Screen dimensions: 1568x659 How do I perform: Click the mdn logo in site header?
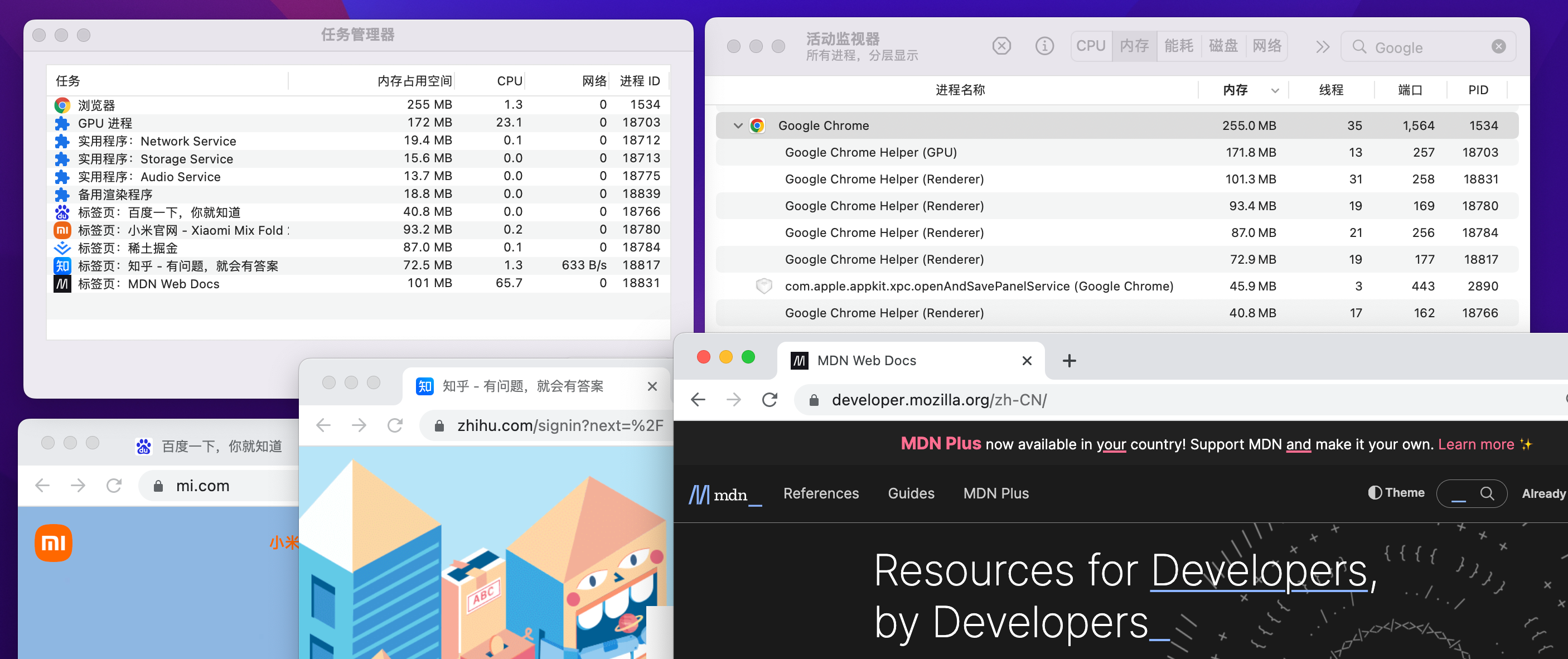tap(724, 494)
